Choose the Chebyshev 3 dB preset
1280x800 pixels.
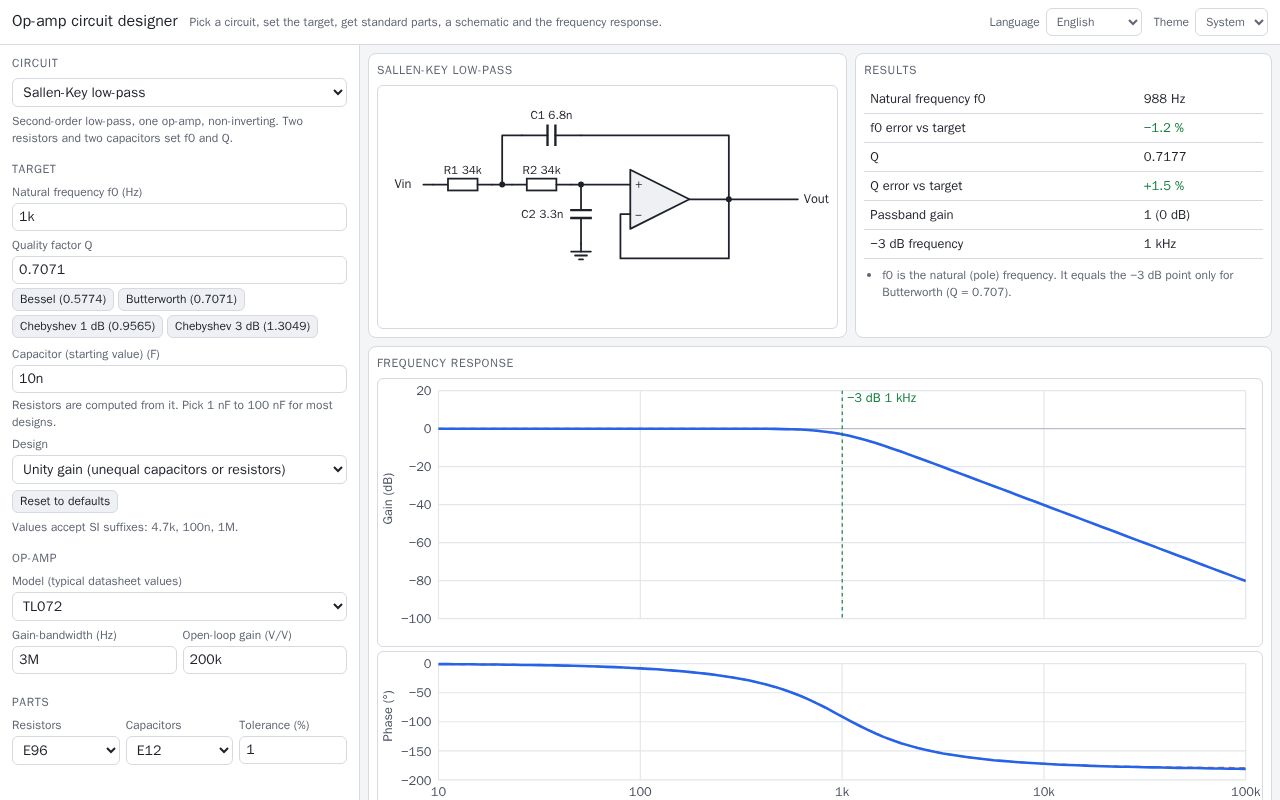point(242,326)
